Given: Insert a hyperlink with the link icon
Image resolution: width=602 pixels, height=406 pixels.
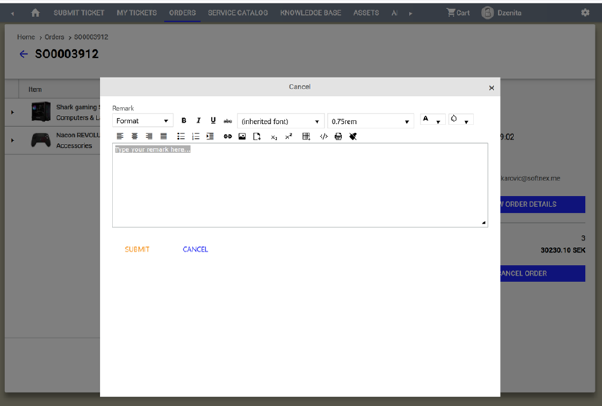Looking at the screenshot, I should [x=227, y=137].
